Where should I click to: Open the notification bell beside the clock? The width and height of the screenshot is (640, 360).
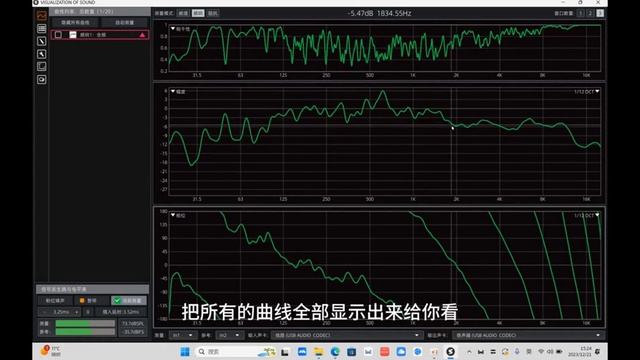(598, 351)
